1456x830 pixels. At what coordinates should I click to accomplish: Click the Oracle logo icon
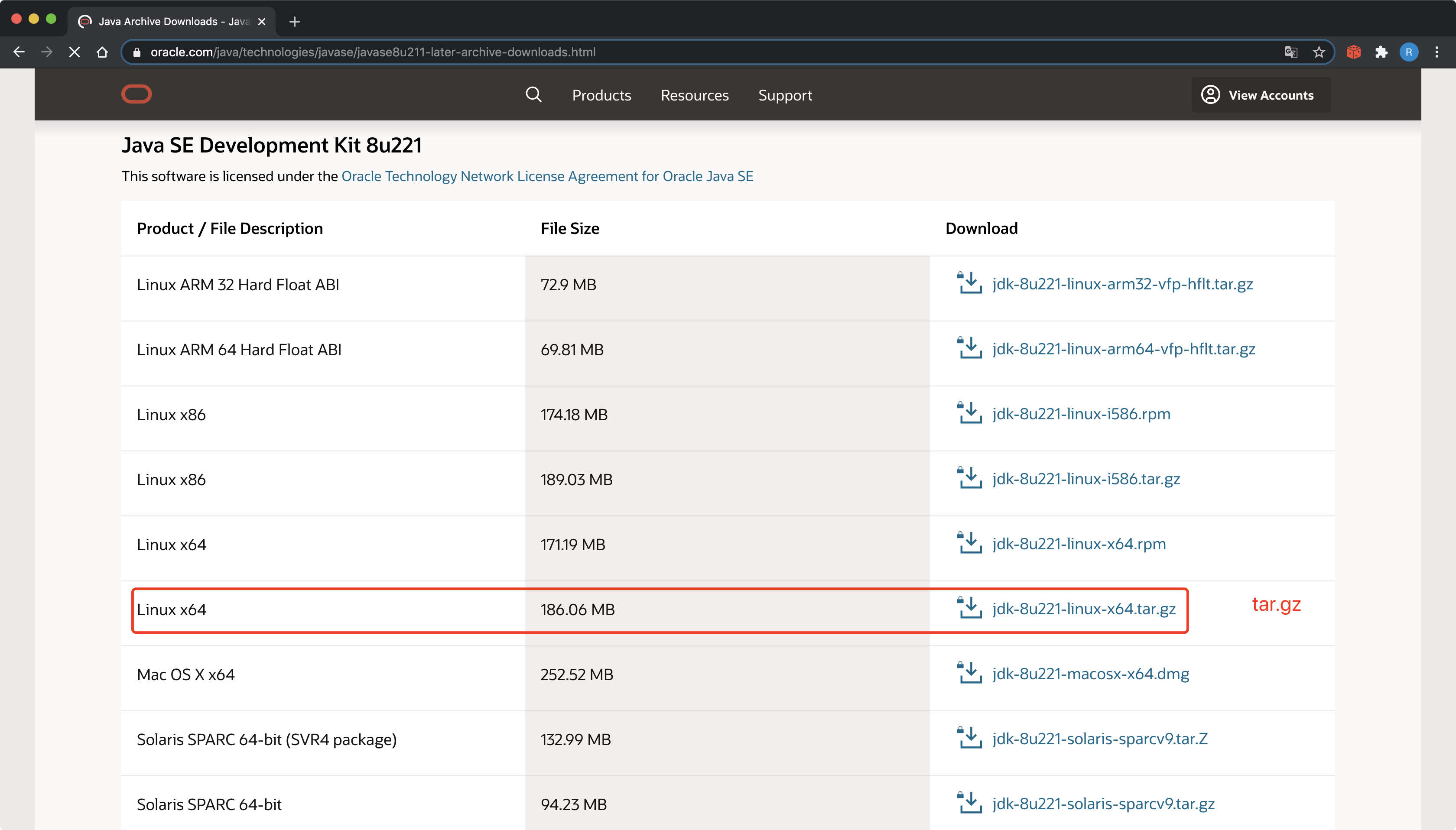[136, 94]
